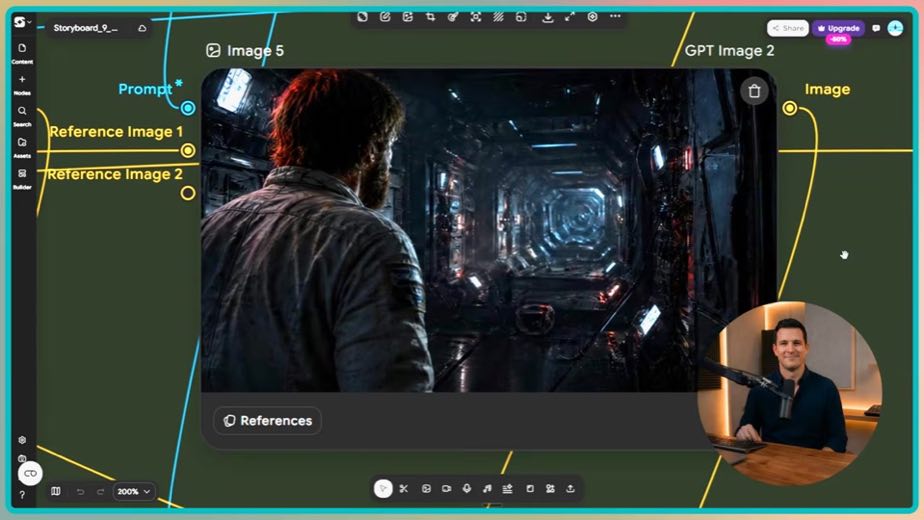
Task: Toggle the minimap icon near zoom control
Action: coord(55,491)
